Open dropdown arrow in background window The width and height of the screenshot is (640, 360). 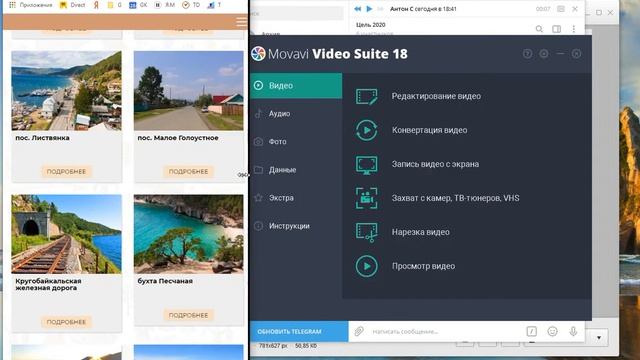point(599,338)
